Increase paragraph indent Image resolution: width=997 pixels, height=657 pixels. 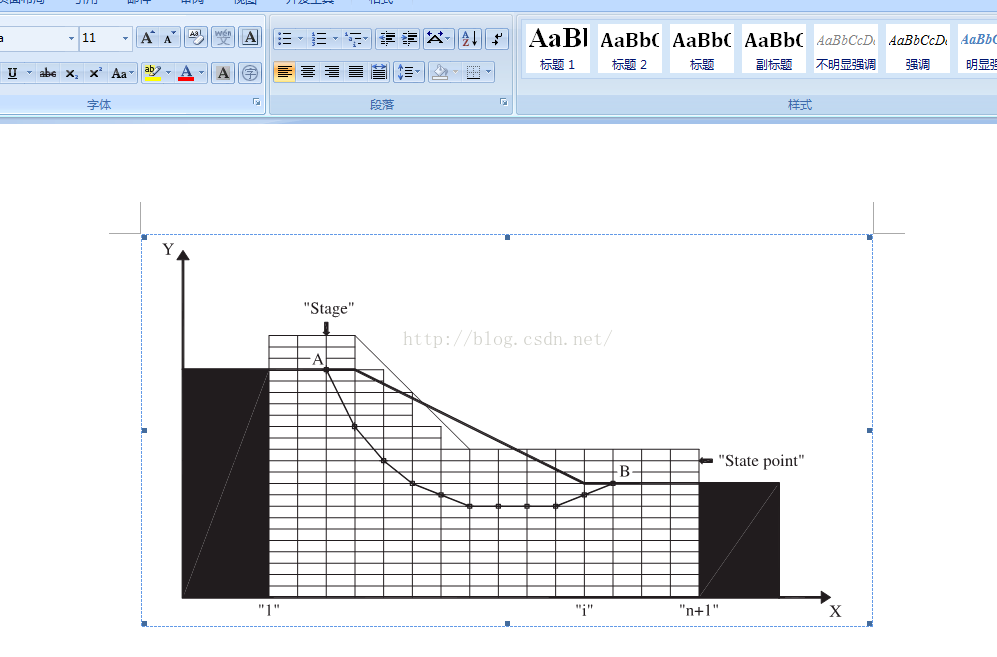click(x=409, y=39)
